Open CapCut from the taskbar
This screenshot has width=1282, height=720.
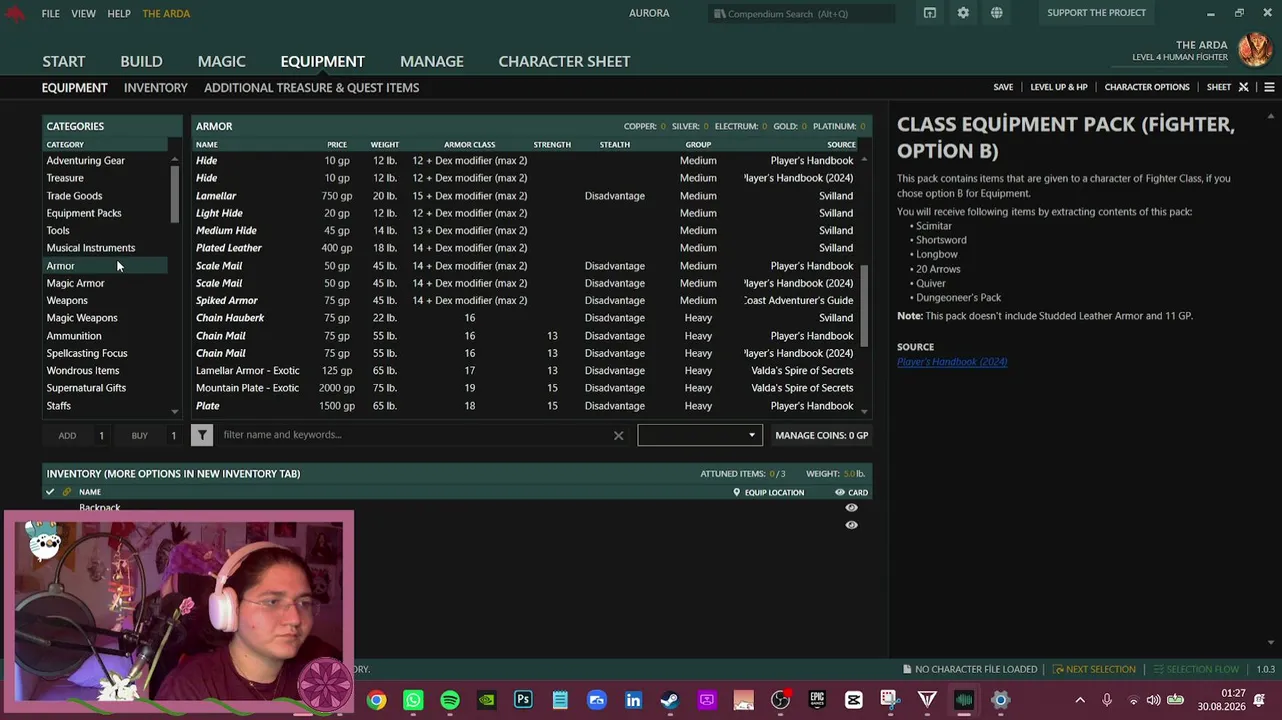pos(853,700)
